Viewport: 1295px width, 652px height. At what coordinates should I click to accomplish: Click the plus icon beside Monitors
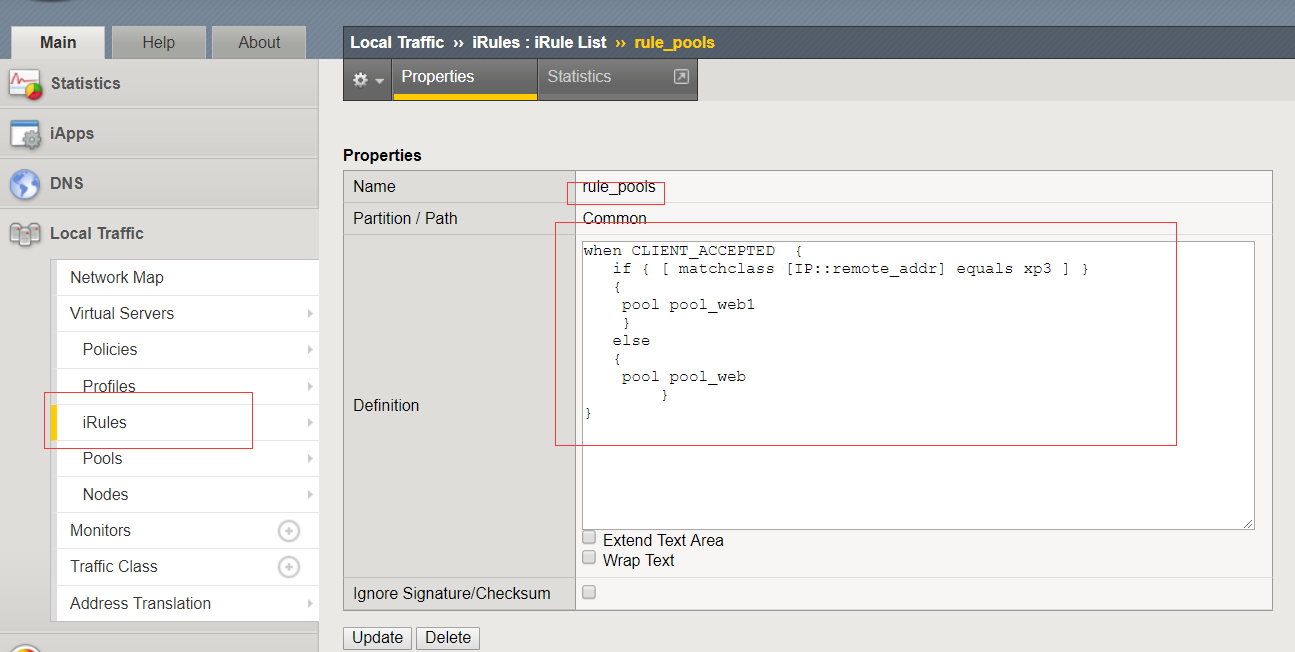tap(289, 531)
